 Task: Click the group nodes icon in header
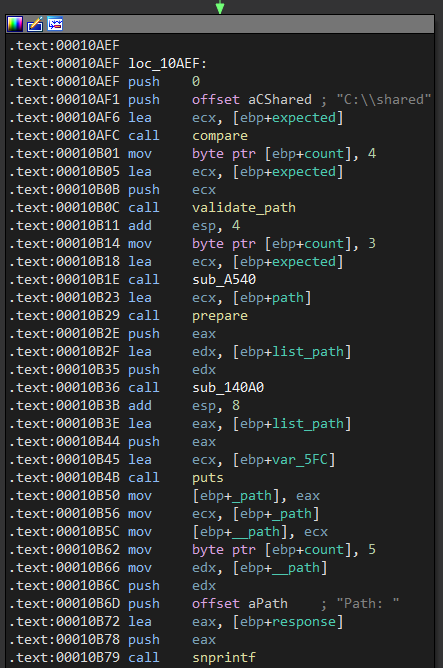(x=55, y=24)
